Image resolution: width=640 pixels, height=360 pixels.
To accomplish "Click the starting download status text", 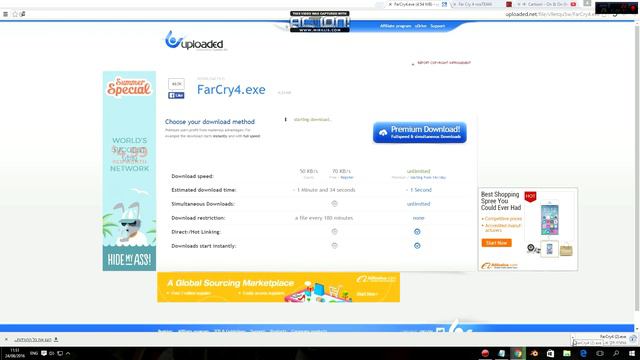I will (312, 120).
